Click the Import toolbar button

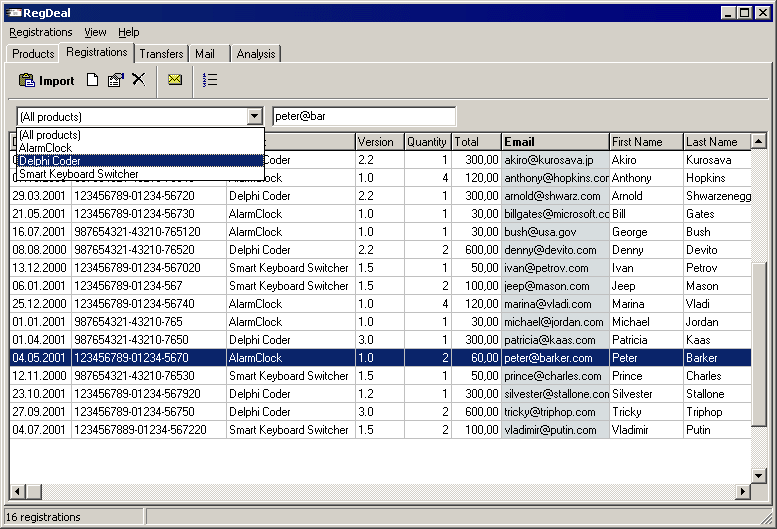point(46,80)
